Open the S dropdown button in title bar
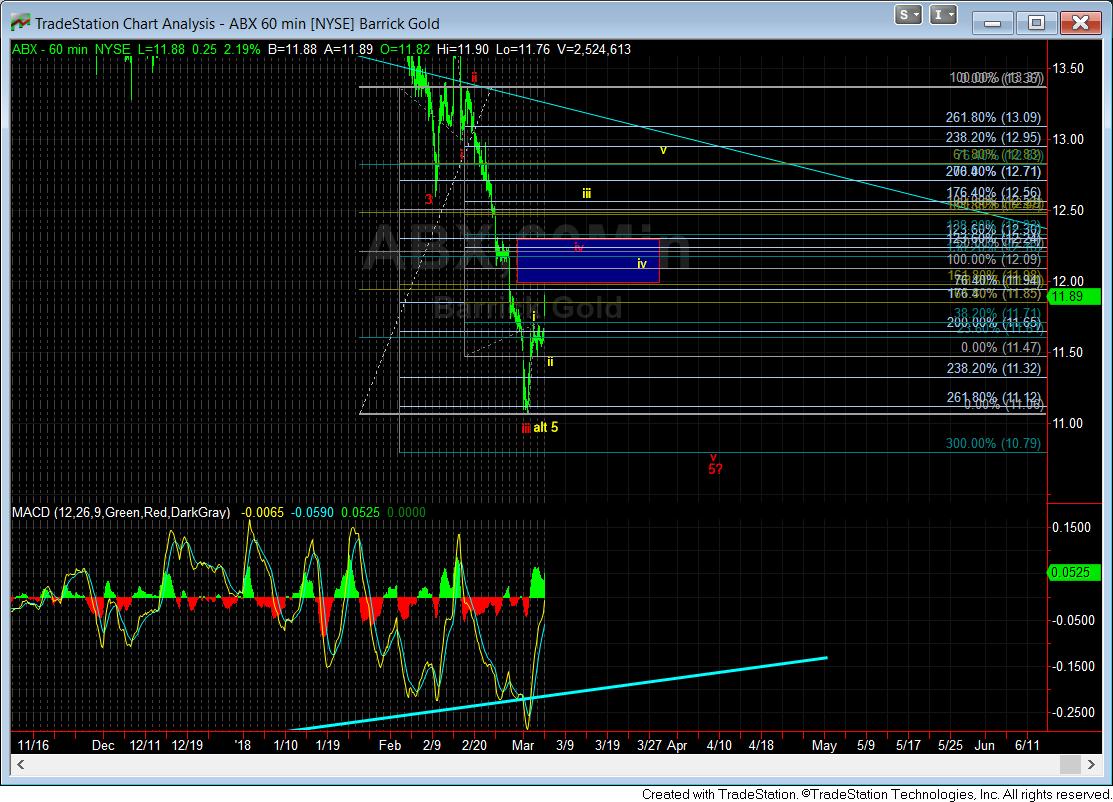This screenshot has height=802, width=1113. [x=908, y=15]
